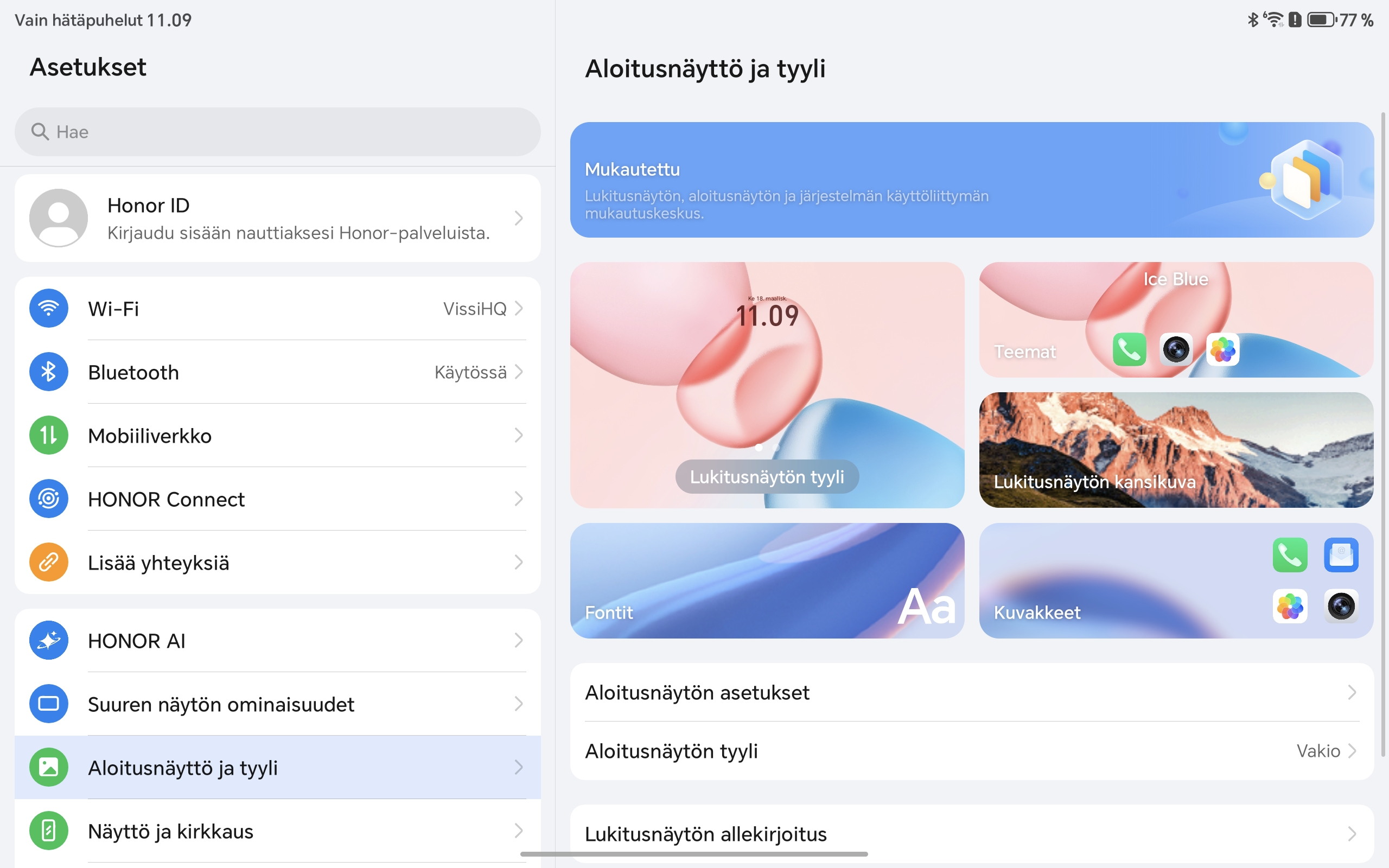This screenshot has height=868, width=1389.
Task: Click the Hae search field
Action: [x=278, y=131]
